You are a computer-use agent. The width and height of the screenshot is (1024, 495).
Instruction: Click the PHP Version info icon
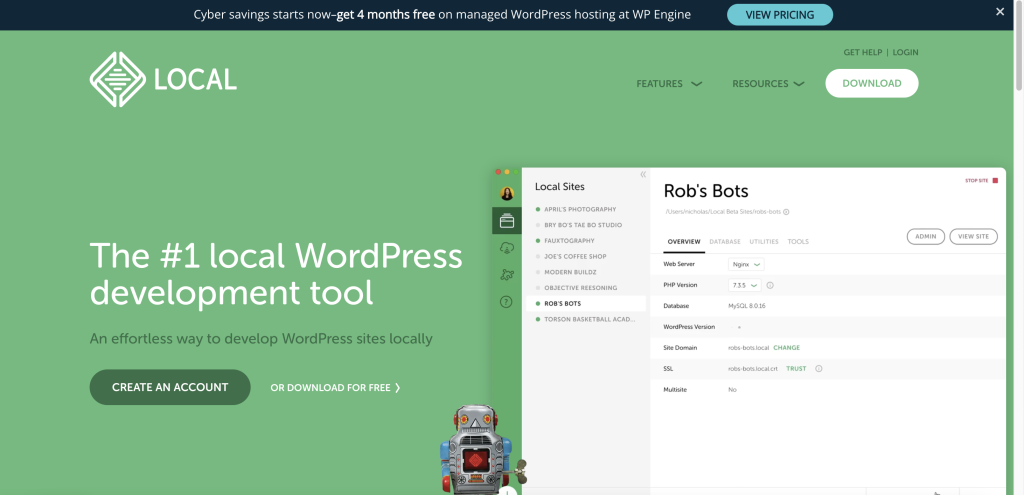coord(770,285)
